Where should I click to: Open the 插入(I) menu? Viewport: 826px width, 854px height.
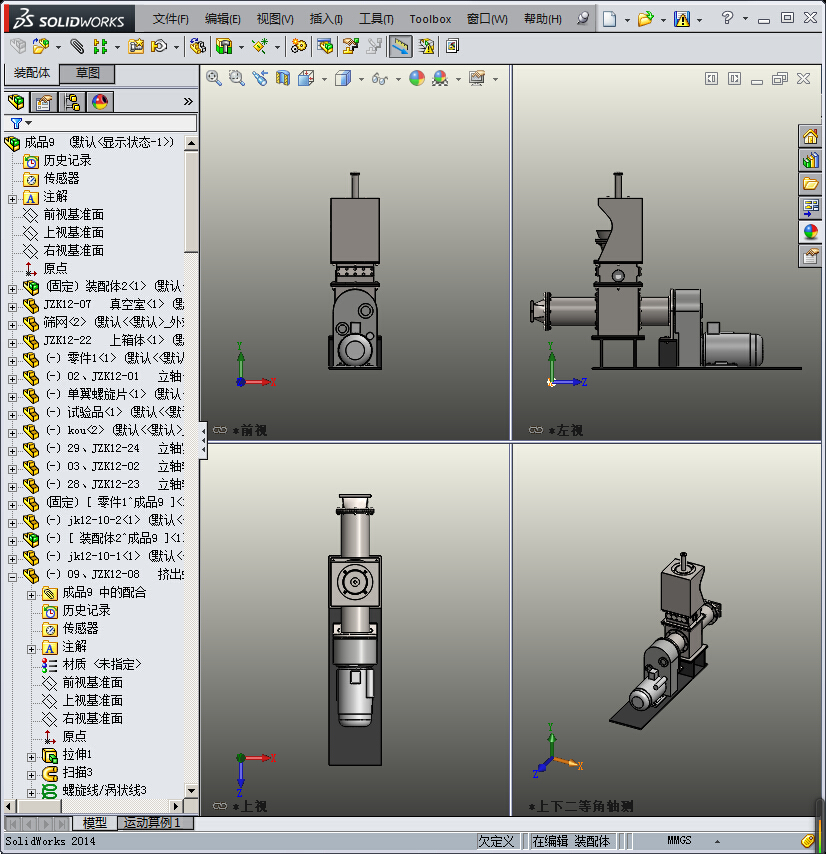326,19
